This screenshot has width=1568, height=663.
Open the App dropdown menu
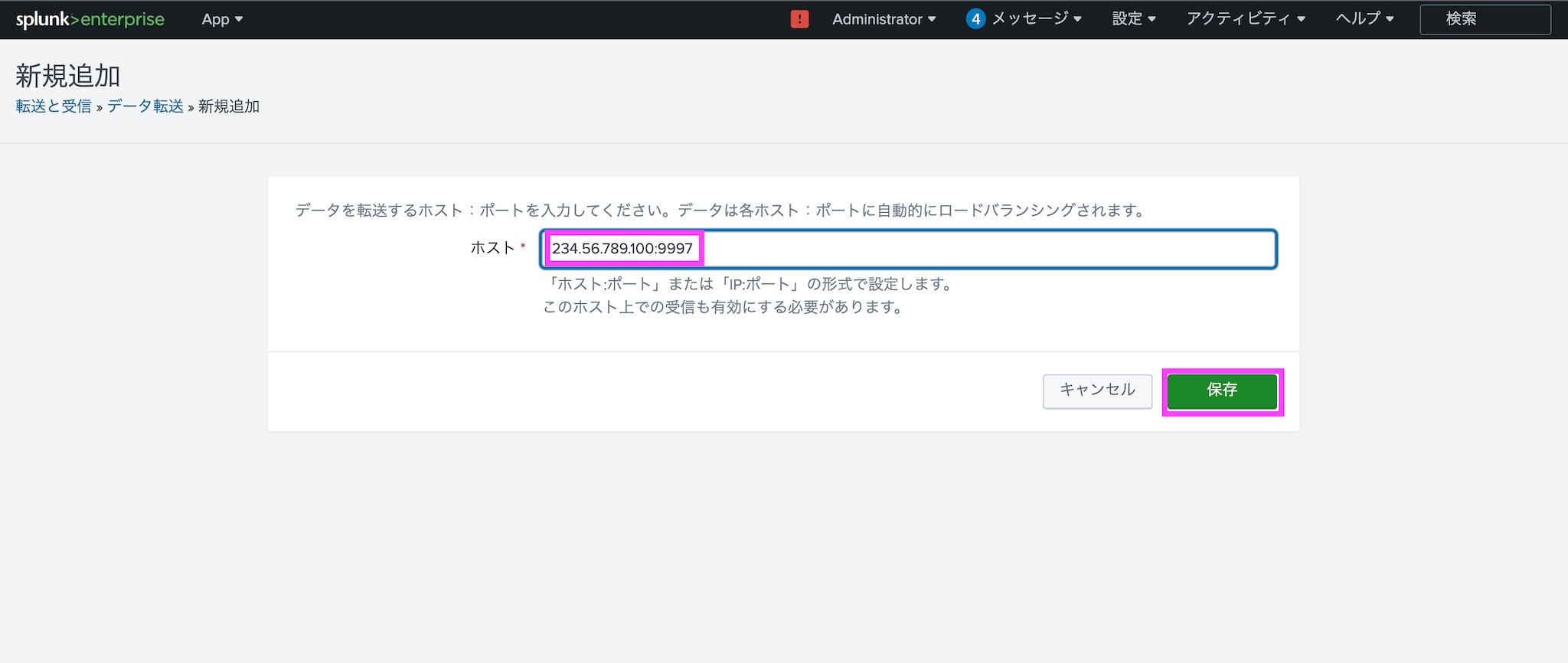(222, 19)
